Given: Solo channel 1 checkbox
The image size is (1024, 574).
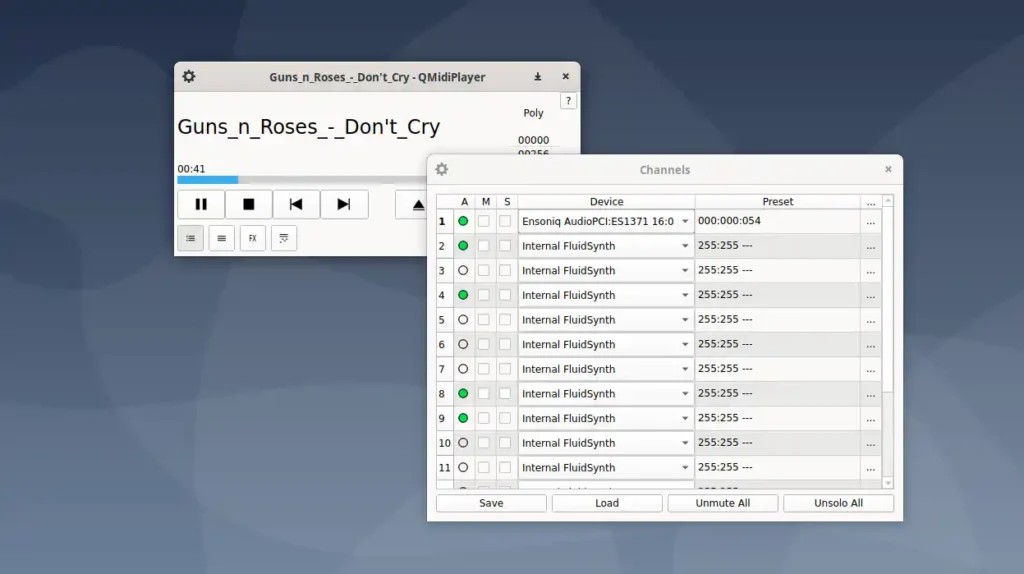Looking at the screenshot, I should (505, 221).
